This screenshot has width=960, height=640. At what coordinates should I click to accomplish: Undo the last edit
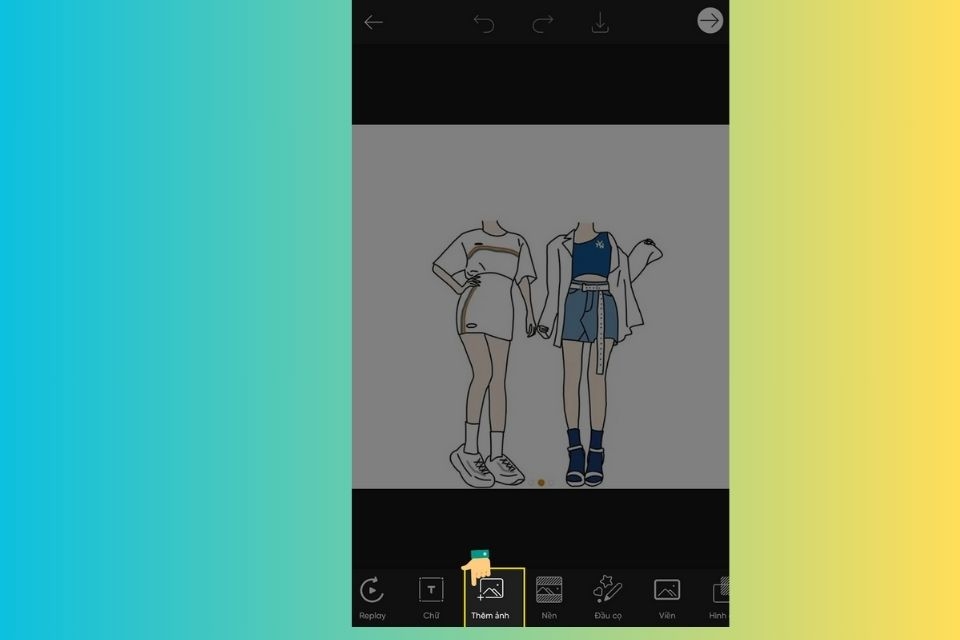tap(484, 23)
